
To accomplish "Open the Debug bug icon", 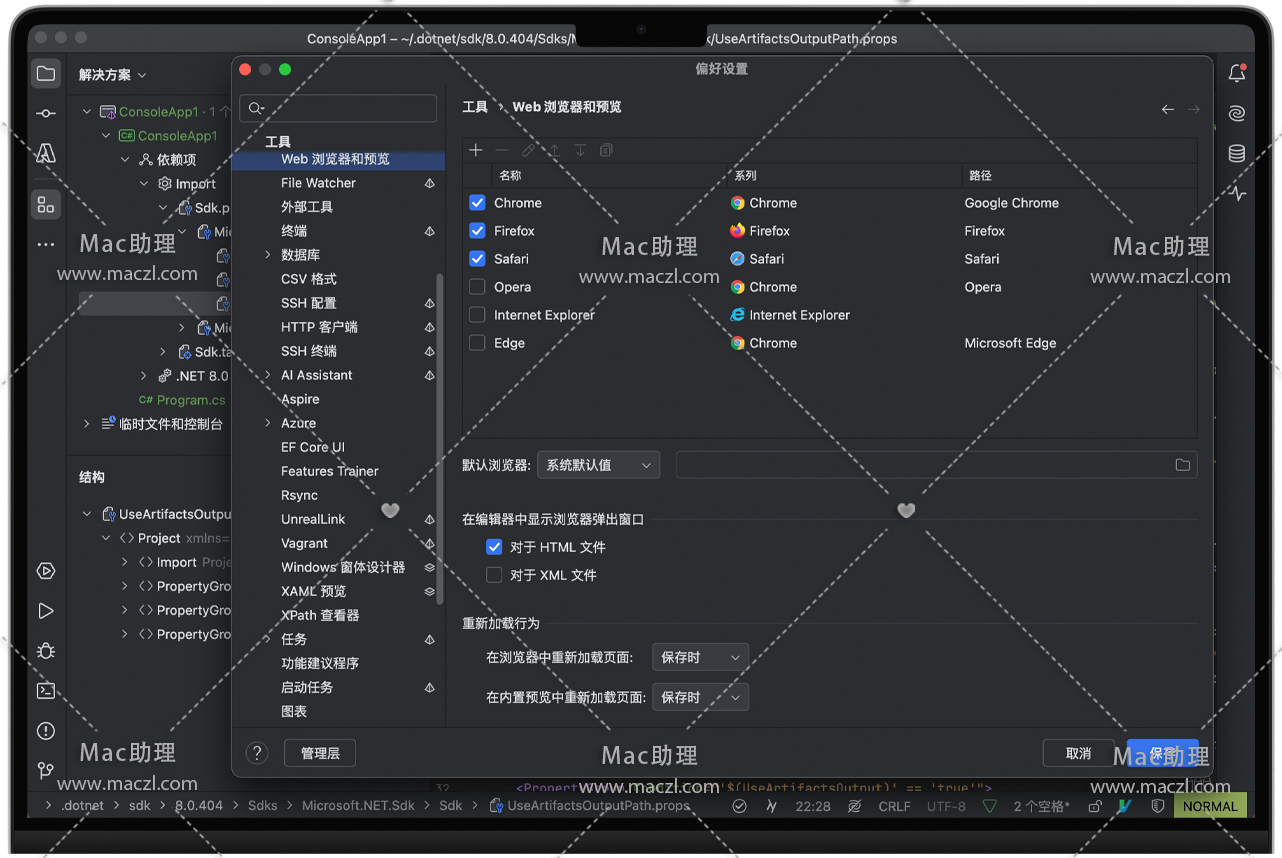I will click(46, 651).
